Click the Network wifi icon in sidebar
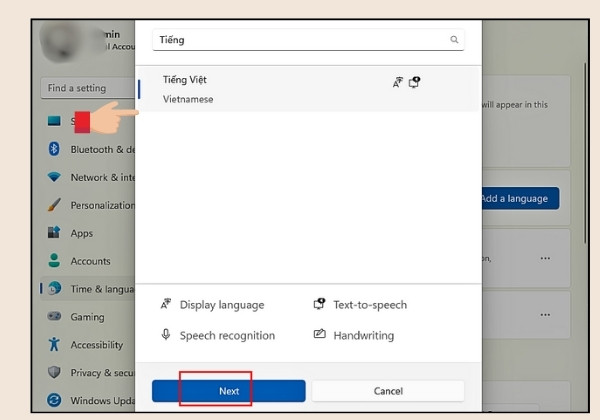The image size is (600, 420). point(54,177)
